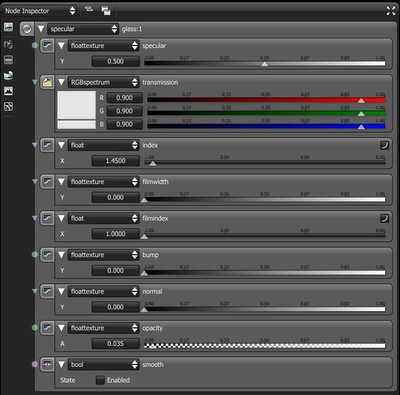This screenshot has height=395, width=400.
Task: Click the transmission white color swatch
Action: tap(77, 105)
